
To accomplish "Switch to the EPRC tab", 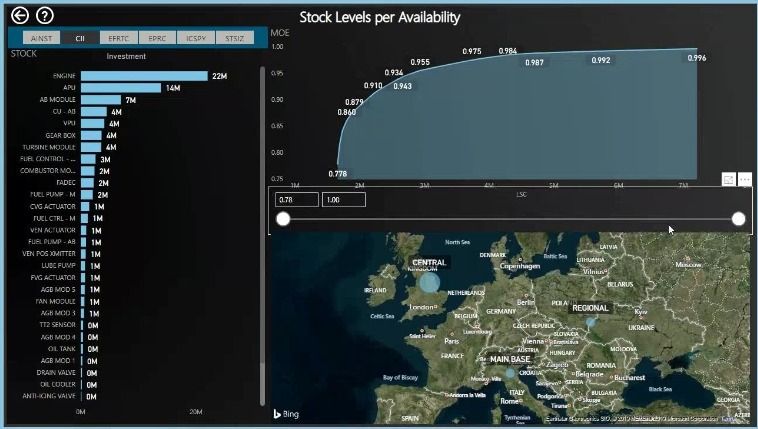I will pos(157,38).
